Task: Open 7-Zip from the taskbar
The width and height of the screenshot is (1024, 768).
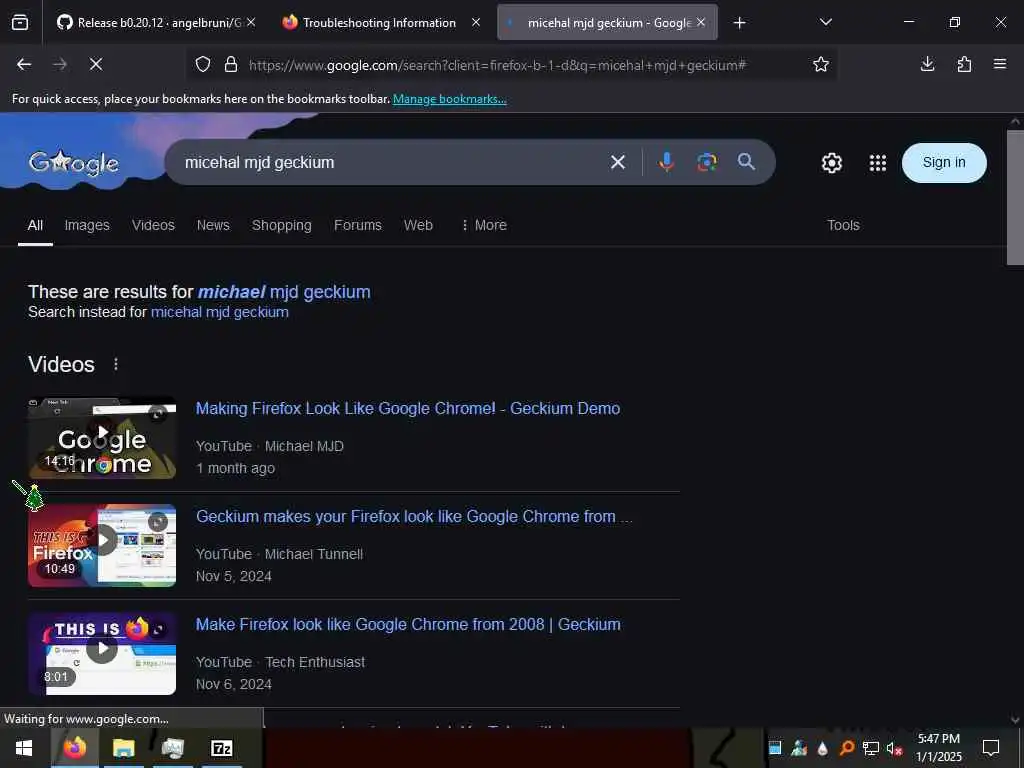Action: tap(222, 748)
